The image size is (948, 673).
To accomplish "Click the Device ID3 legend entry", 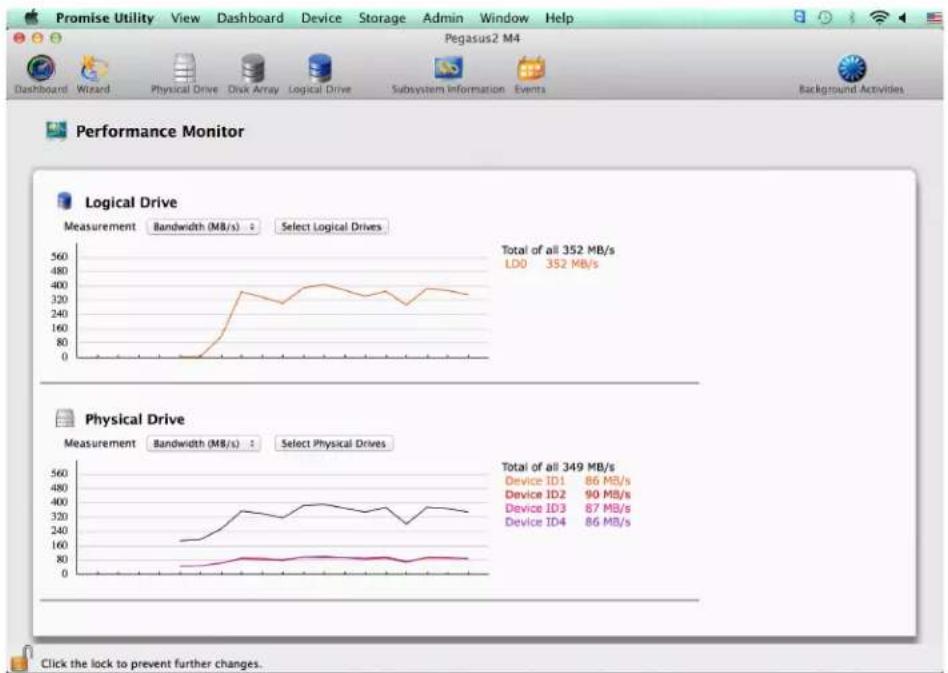I will tap(568, 509).
